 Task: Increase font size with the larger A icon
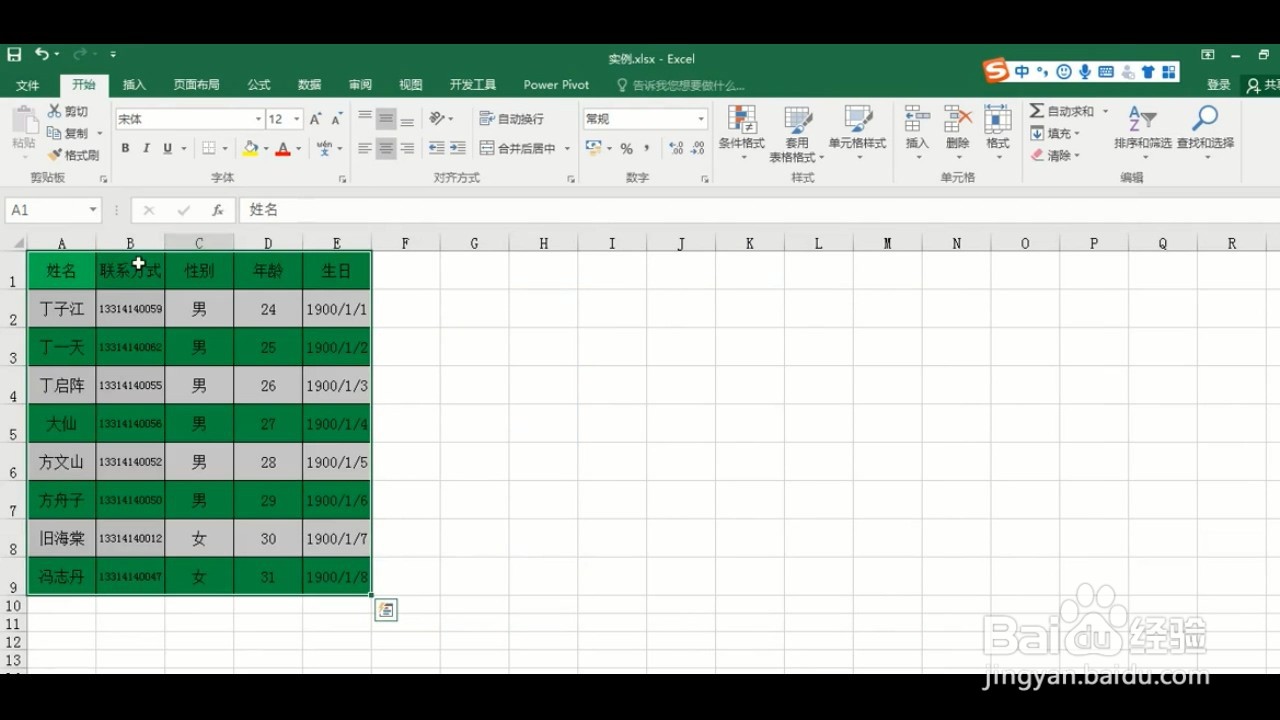316,119
